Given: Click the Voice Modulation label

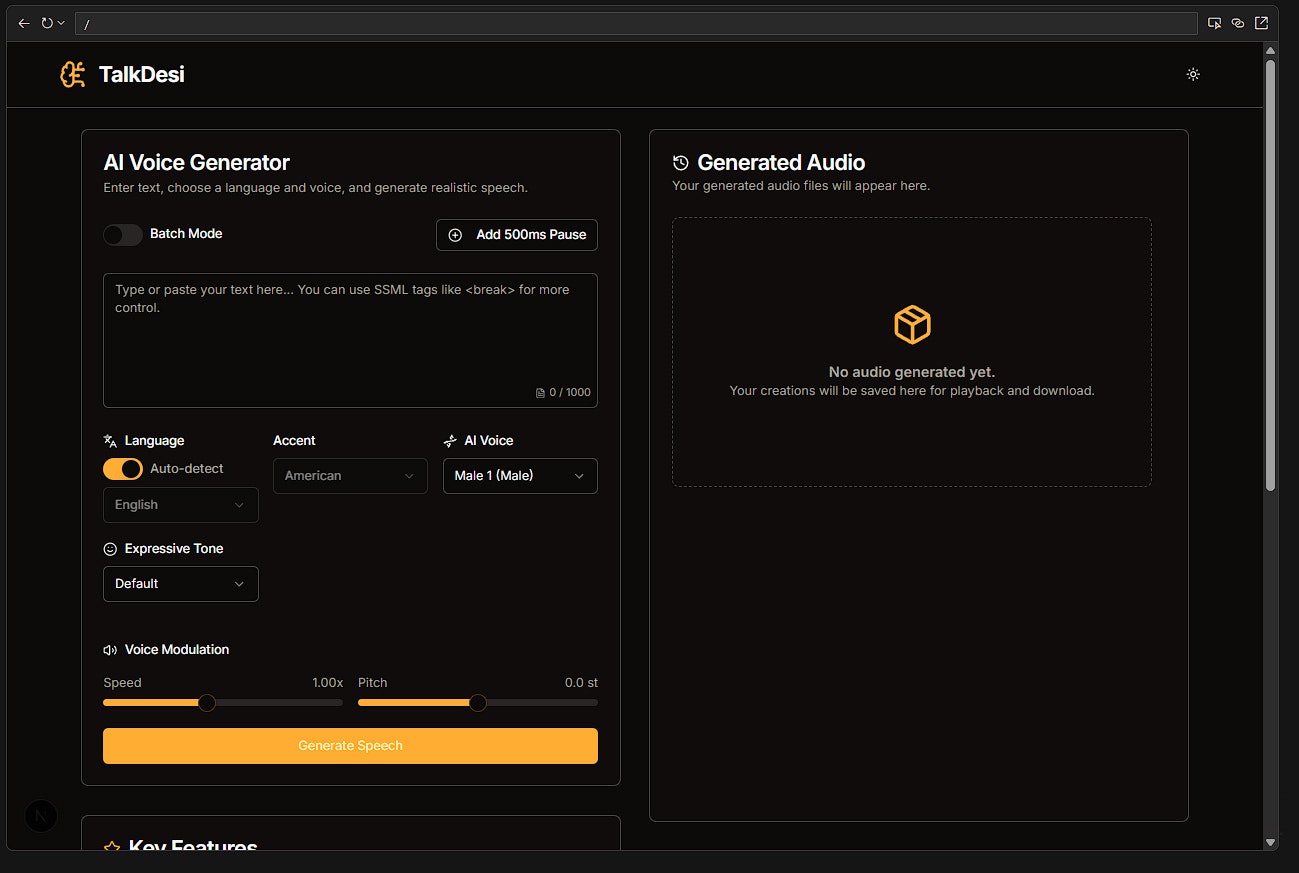Looking at the screenshot, I should pos(177,650).
